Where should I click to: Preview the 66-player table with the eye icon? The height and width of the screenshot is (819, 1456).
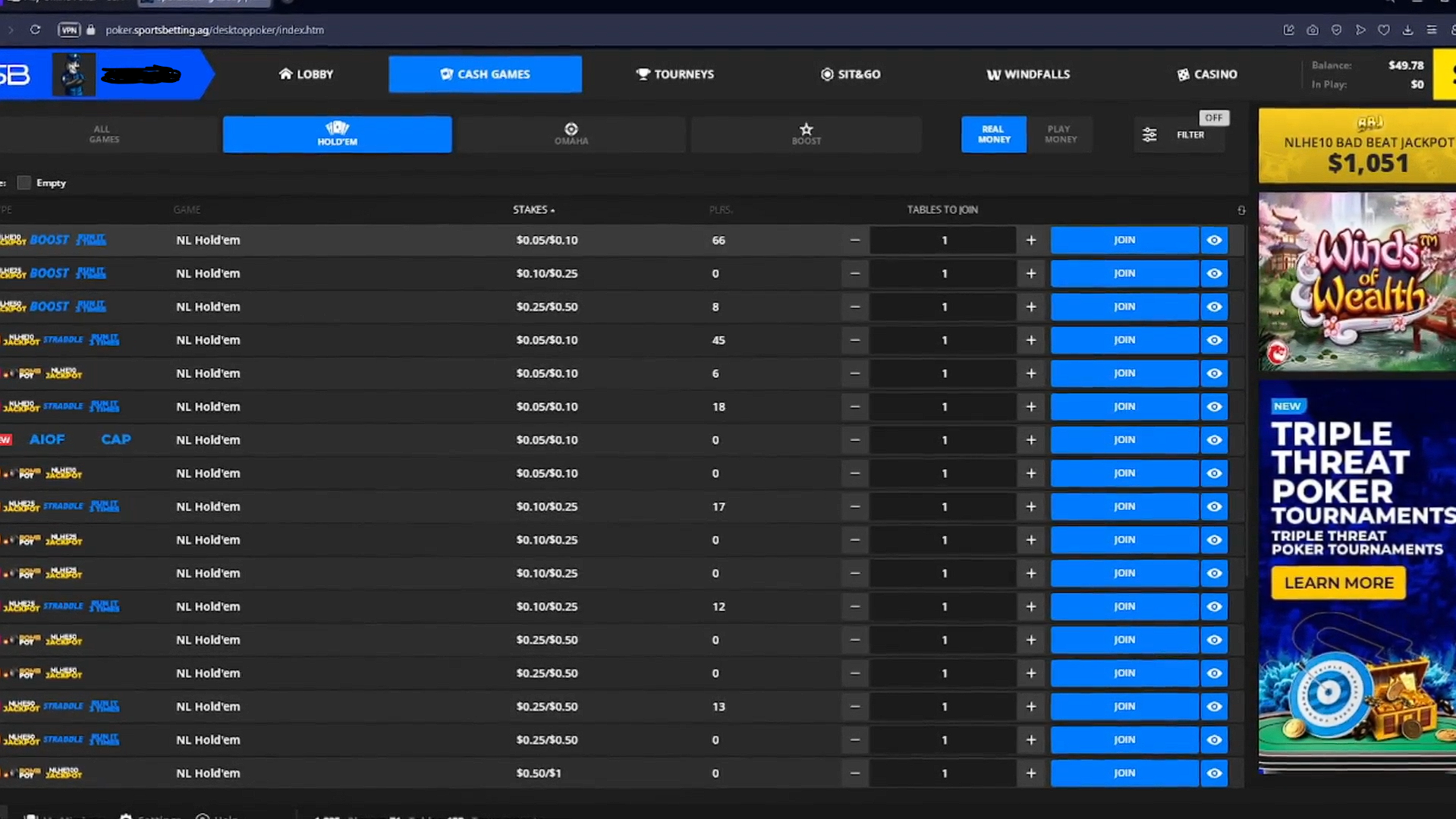click(x=1213, y=240)
